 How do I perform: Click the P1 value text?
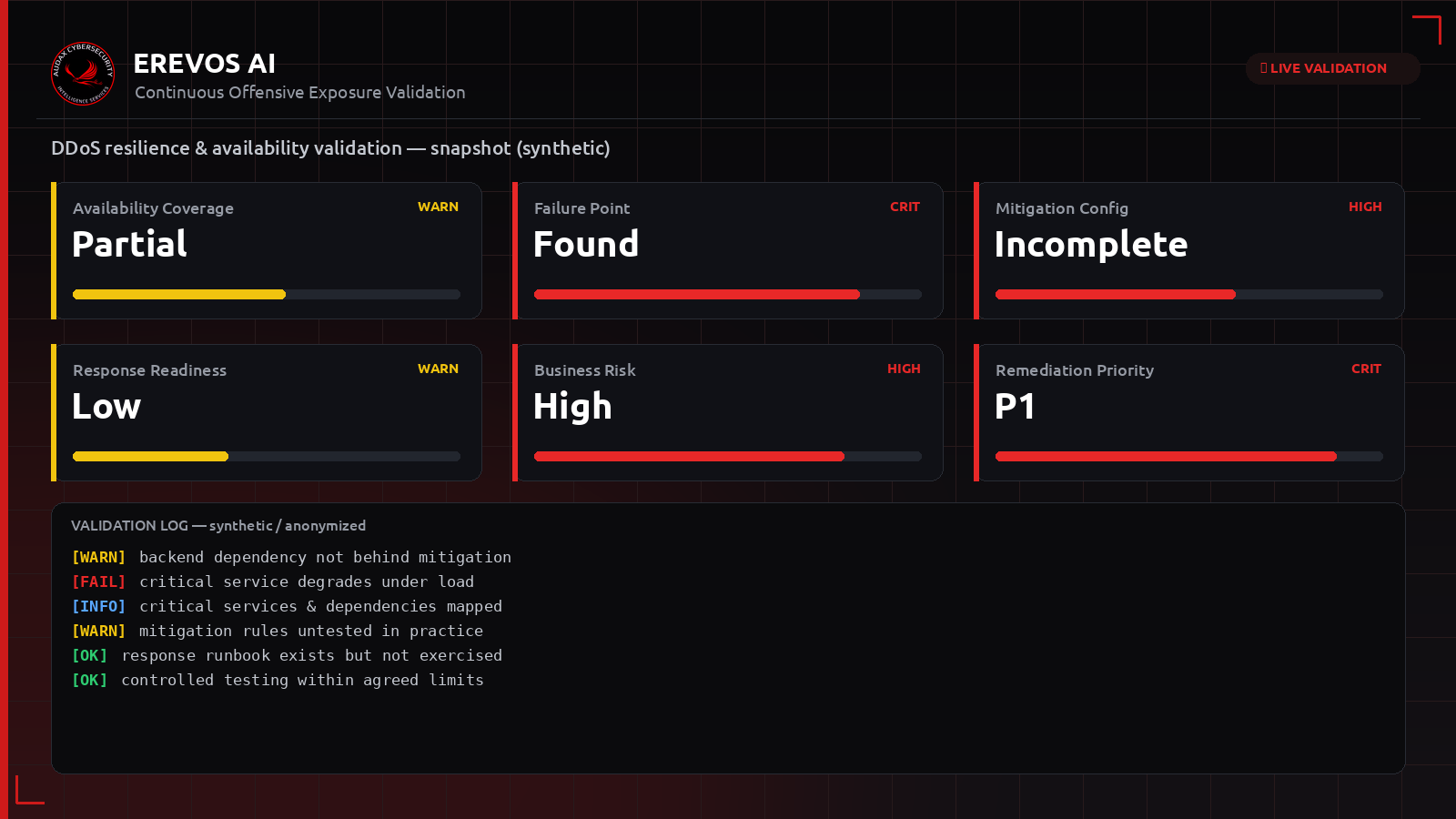(x=1015, y=406)
